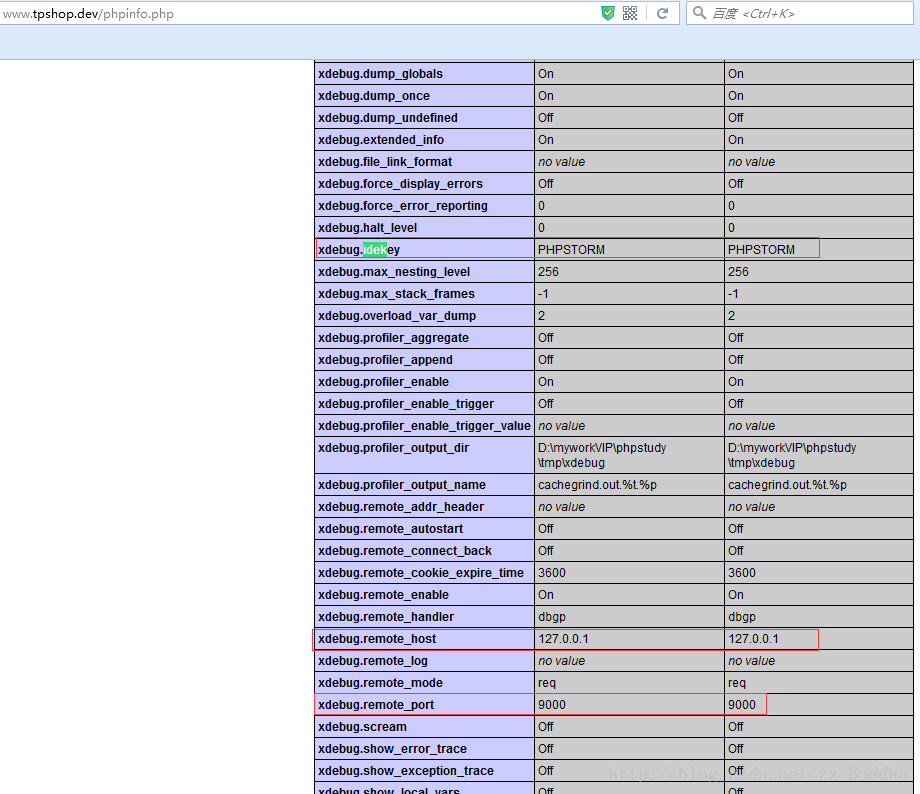The width and height of the screenshot is (920, 794).
Task: Select the xdebug.profiler_aggregate directive name
Action: (x=393, y=338)
